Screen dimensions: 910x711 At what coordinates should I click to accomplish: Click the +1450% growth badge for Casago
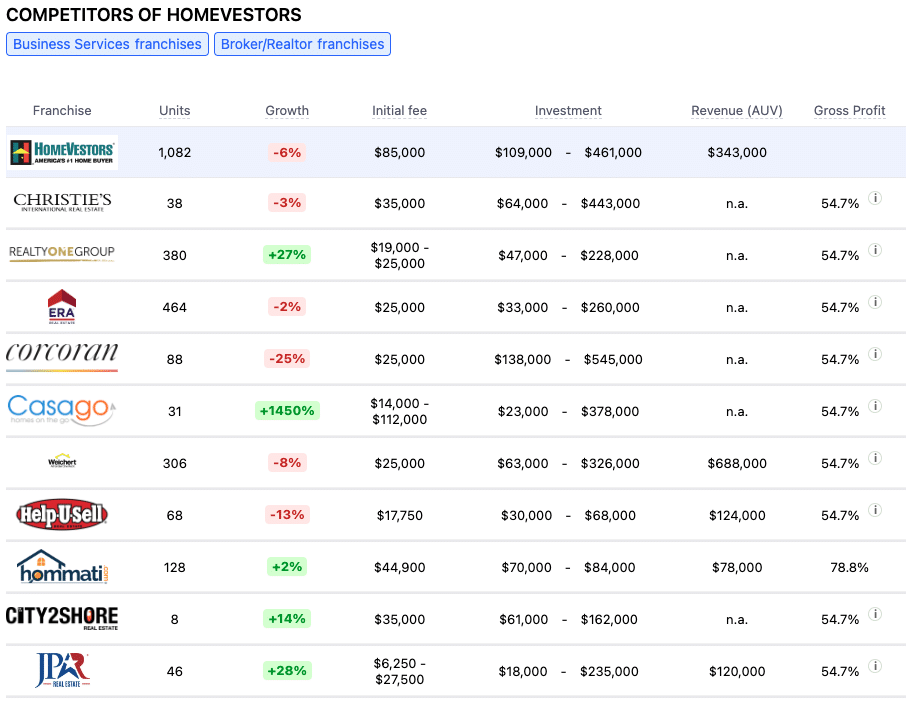[287, 410]
